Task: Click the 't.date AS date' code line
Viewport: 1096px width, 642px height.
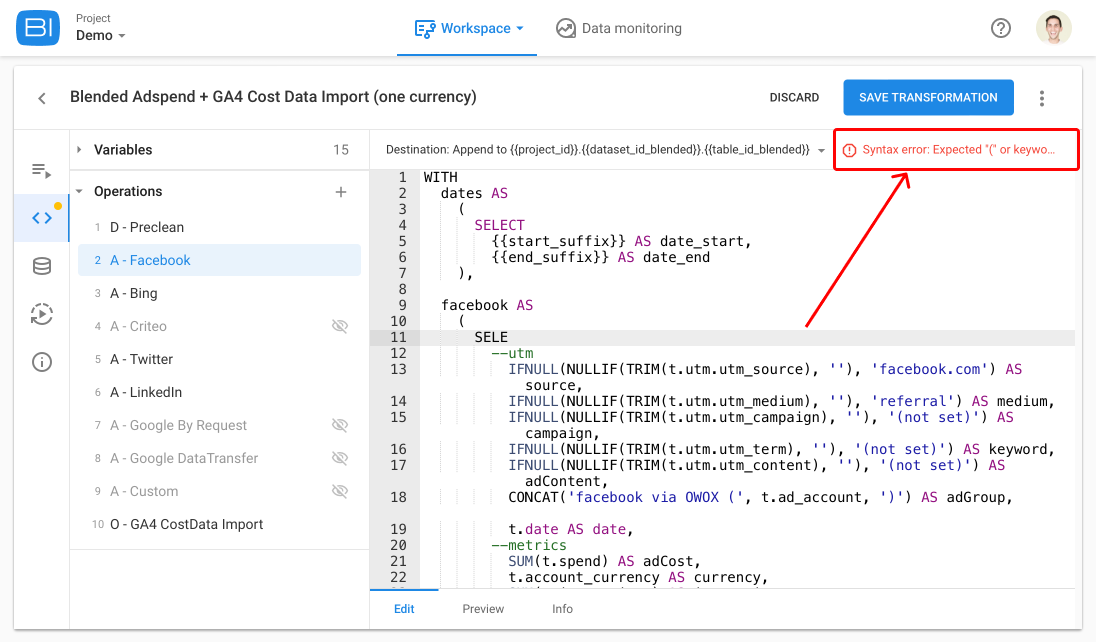Action: pyautogui.click(x=570, y=529)
